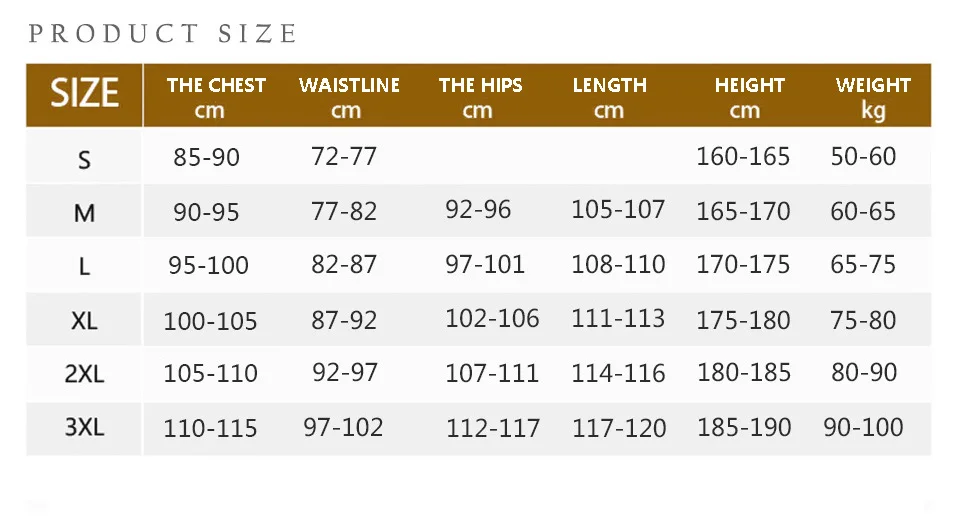Click the WAISTLINE cm column header
This screenshot has width=960, height=529.
349,97
